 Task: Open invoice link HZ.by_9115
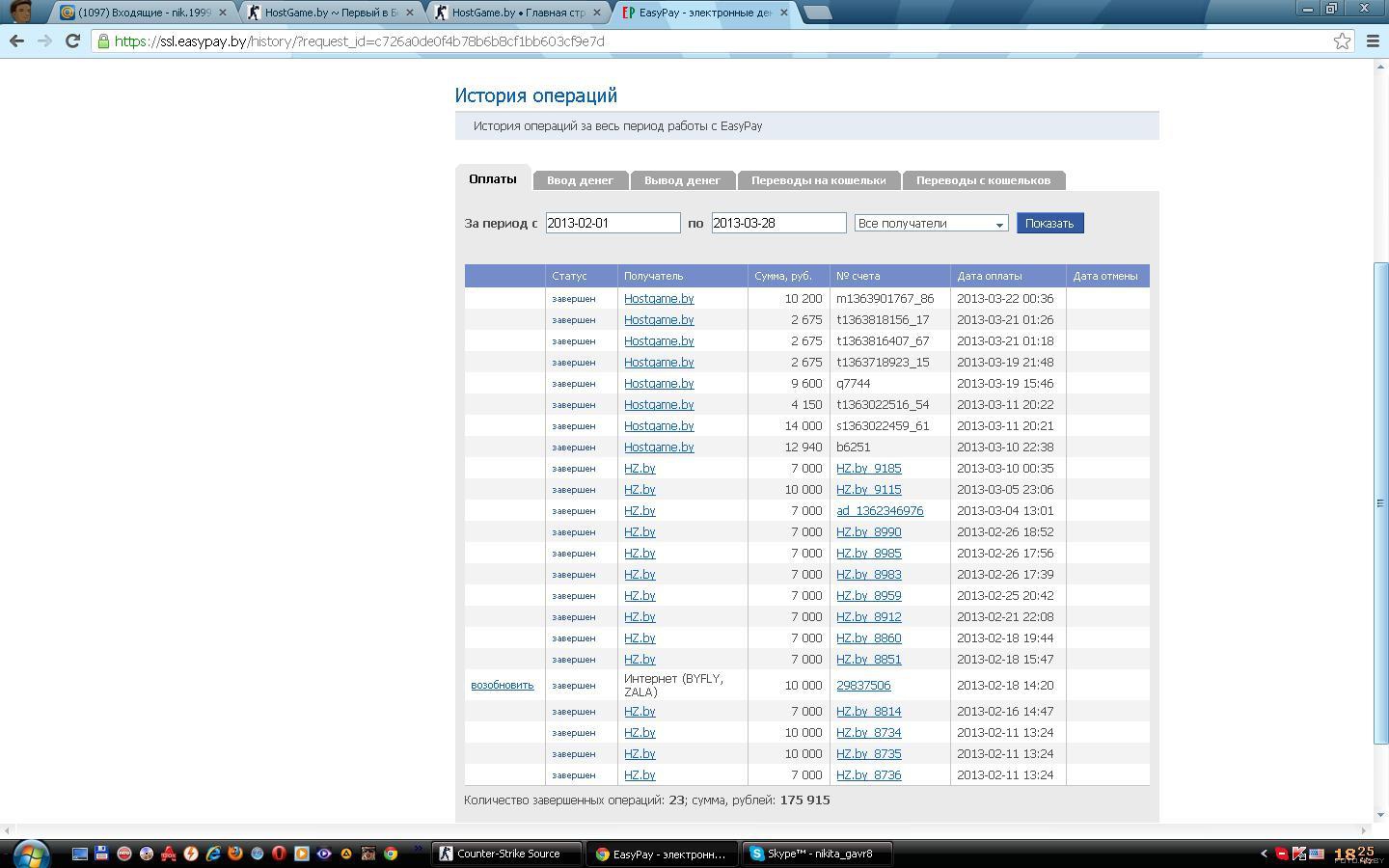coord(868,489)
